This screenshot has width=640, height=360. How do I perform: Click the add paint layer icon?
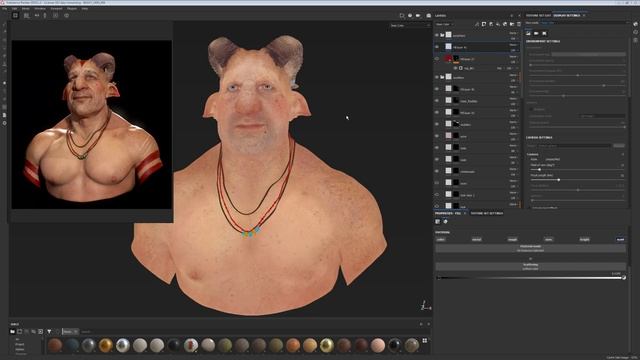click(x=491, y=24)
